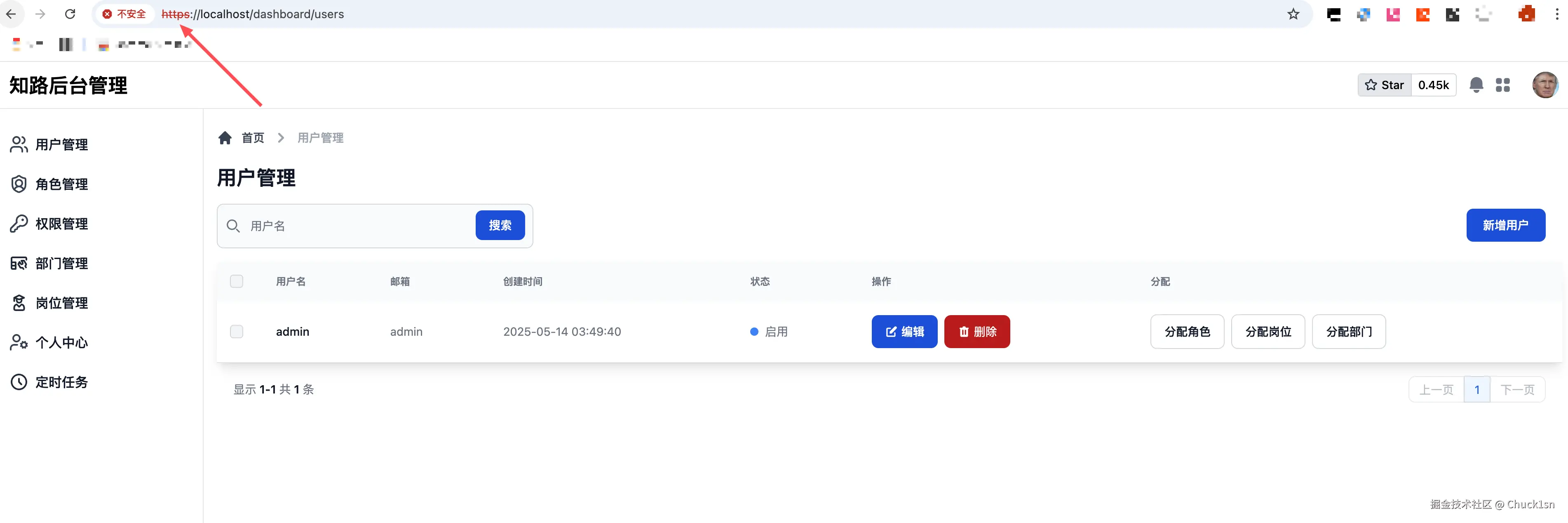1568x523 pixels.
Task: Click the key icon next to 权限管理
Action: pos(18,224)
